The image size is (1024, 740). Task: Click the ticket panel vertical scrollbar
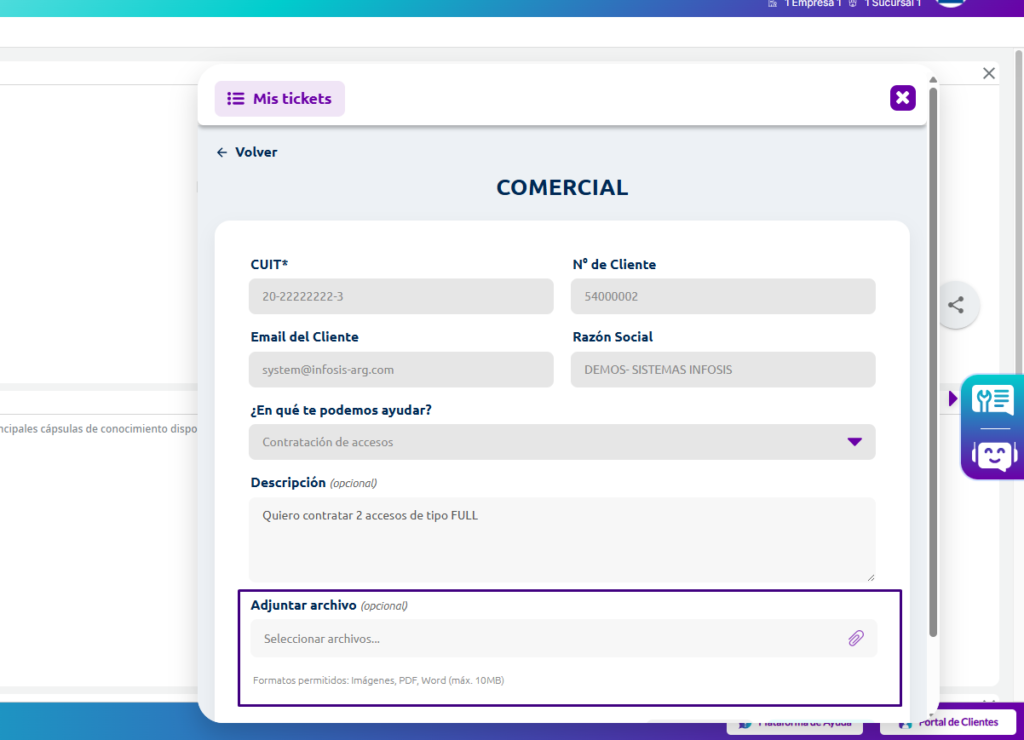coord(933,360)
